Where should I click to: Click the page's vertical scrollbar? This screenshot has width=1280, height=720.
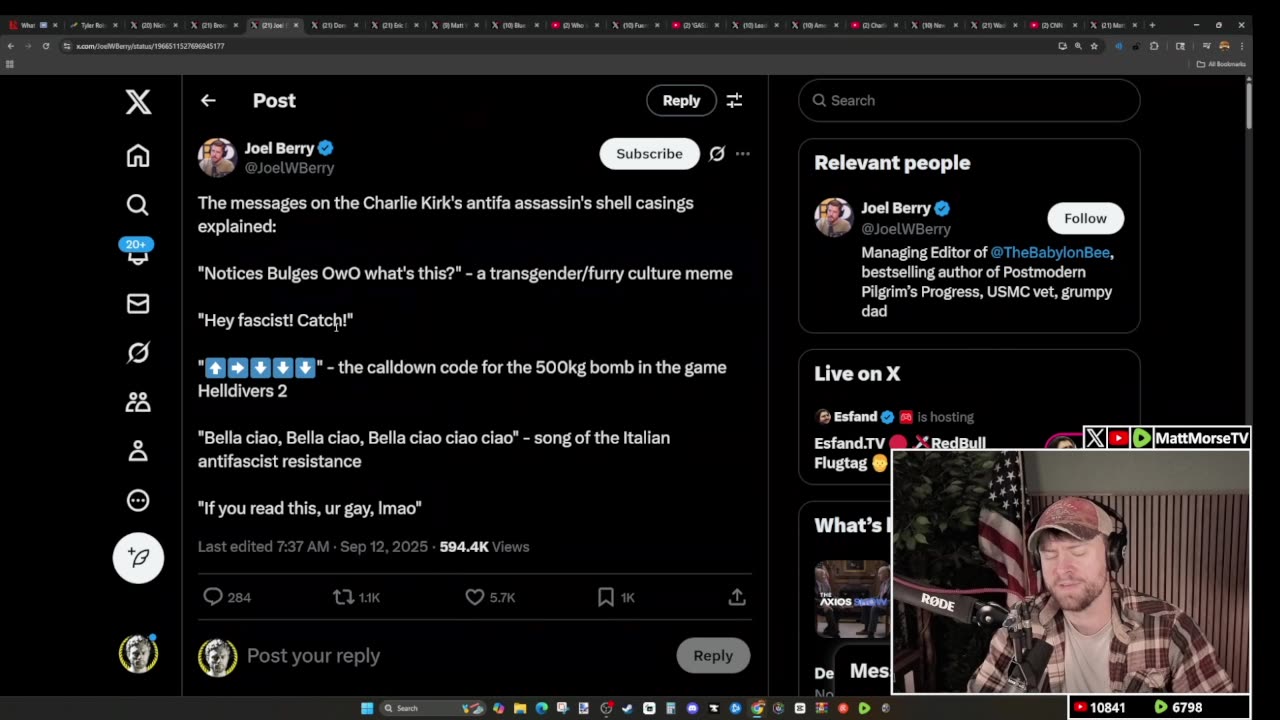[x=1249, y=104]
